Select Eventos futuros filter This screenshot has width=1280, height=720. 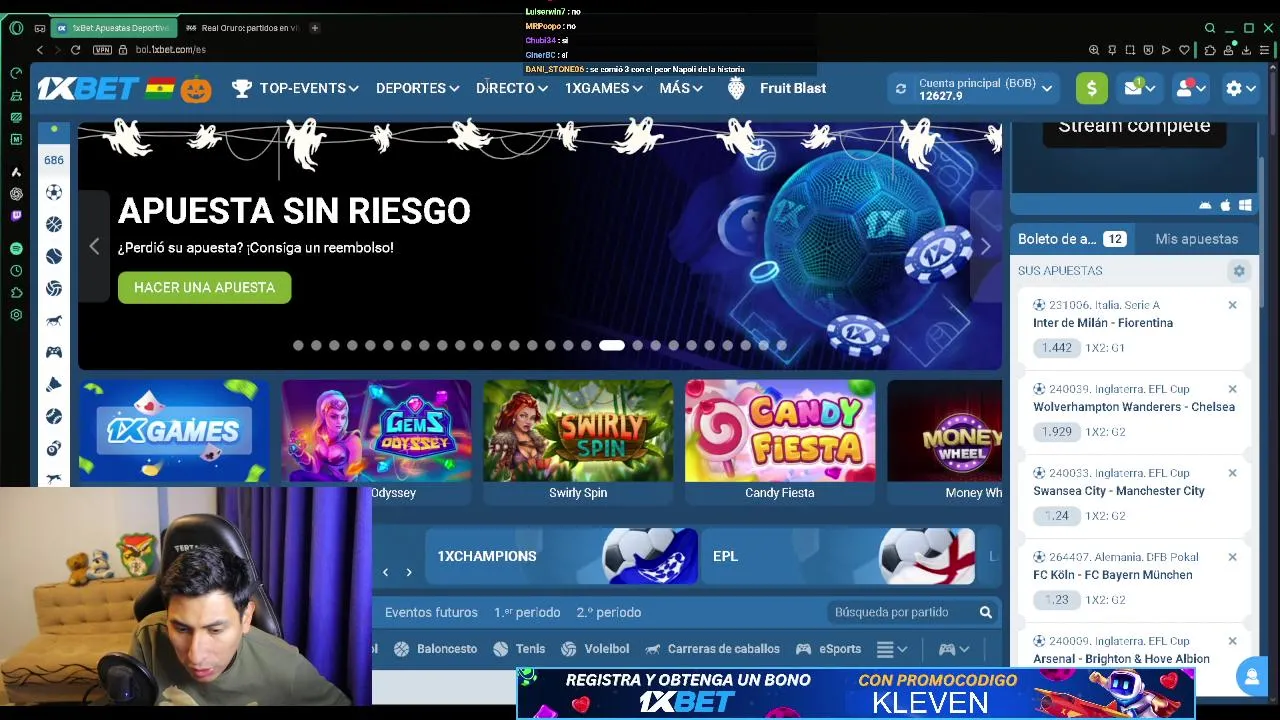point(431,612)
